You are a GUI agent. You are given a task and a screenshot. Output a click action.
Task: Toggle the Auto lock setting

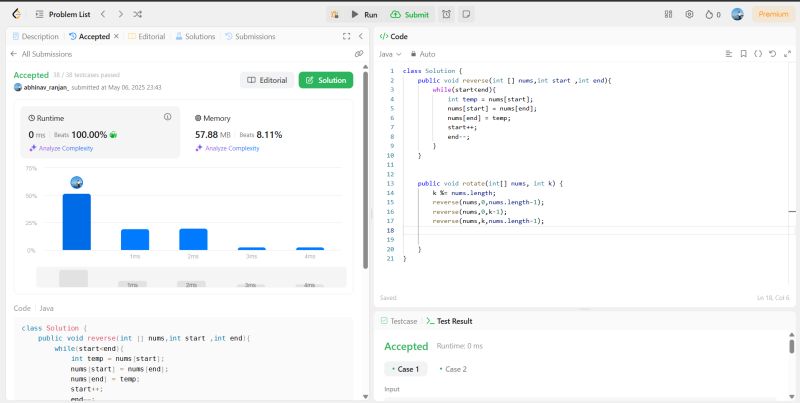pos(423,54)
